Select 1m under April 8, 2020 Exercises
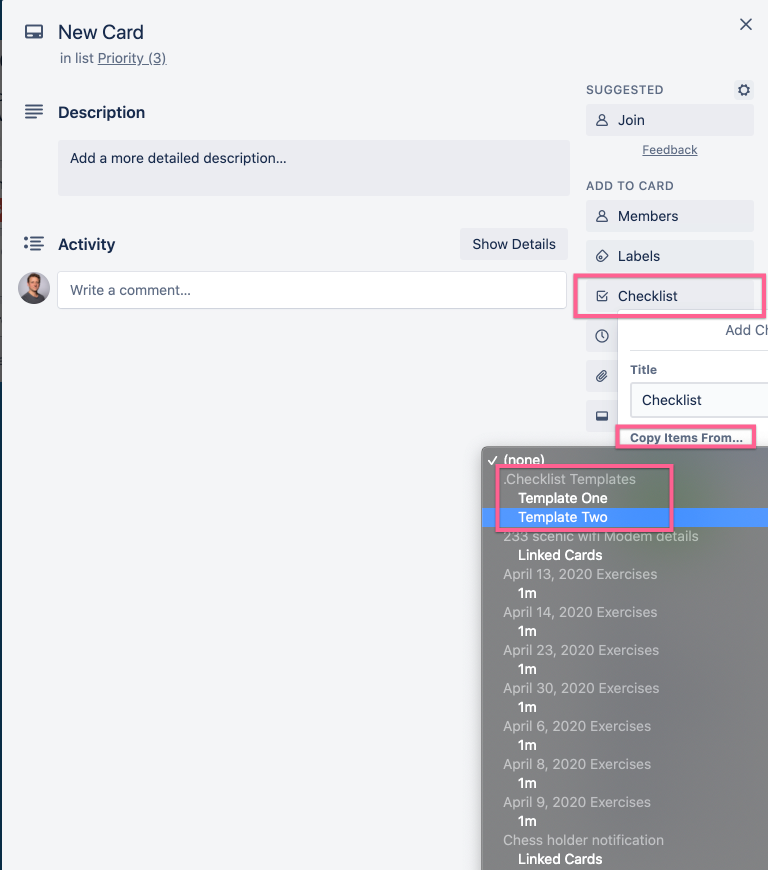Viewport: 768px width, 870px height. coord(625,783)
